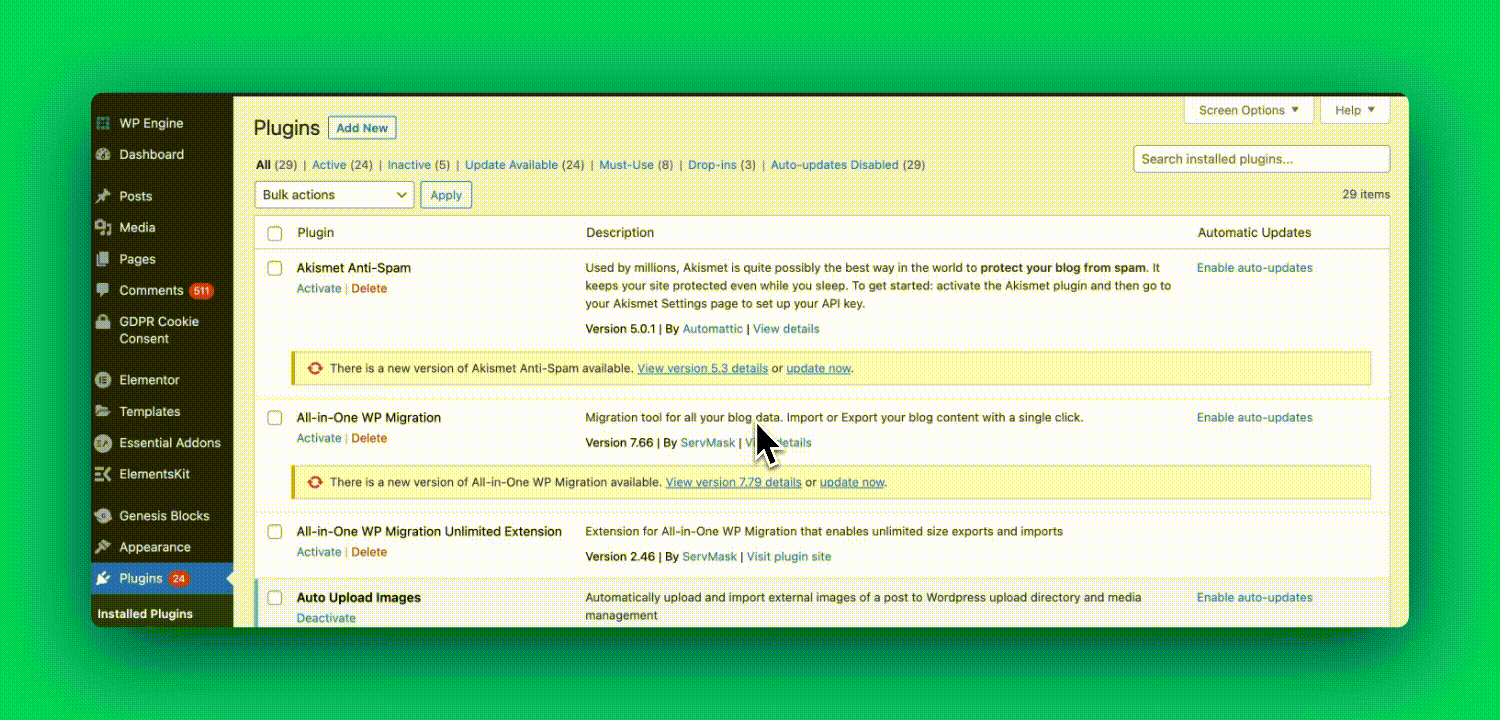This screenshot has width=1500, height=720.
Task: Check the Akismet Anti-Spam checkbox
Action: (x=275, y=268)
